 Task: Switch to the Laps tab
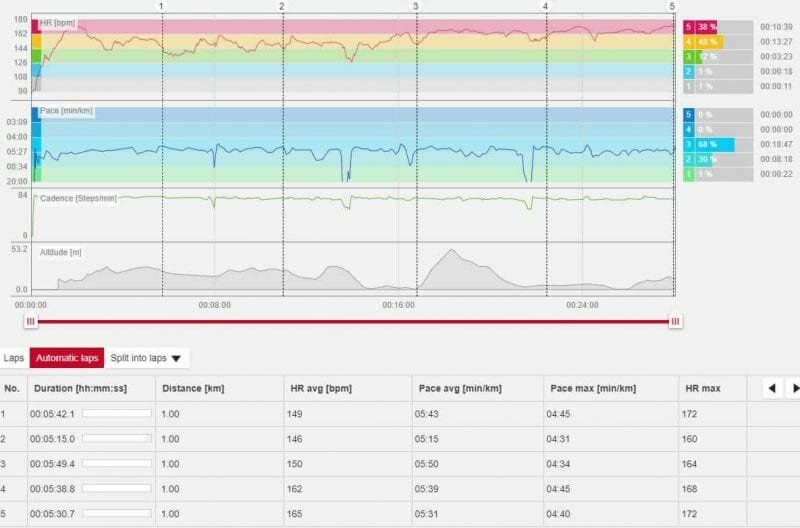tap(14, 358)
